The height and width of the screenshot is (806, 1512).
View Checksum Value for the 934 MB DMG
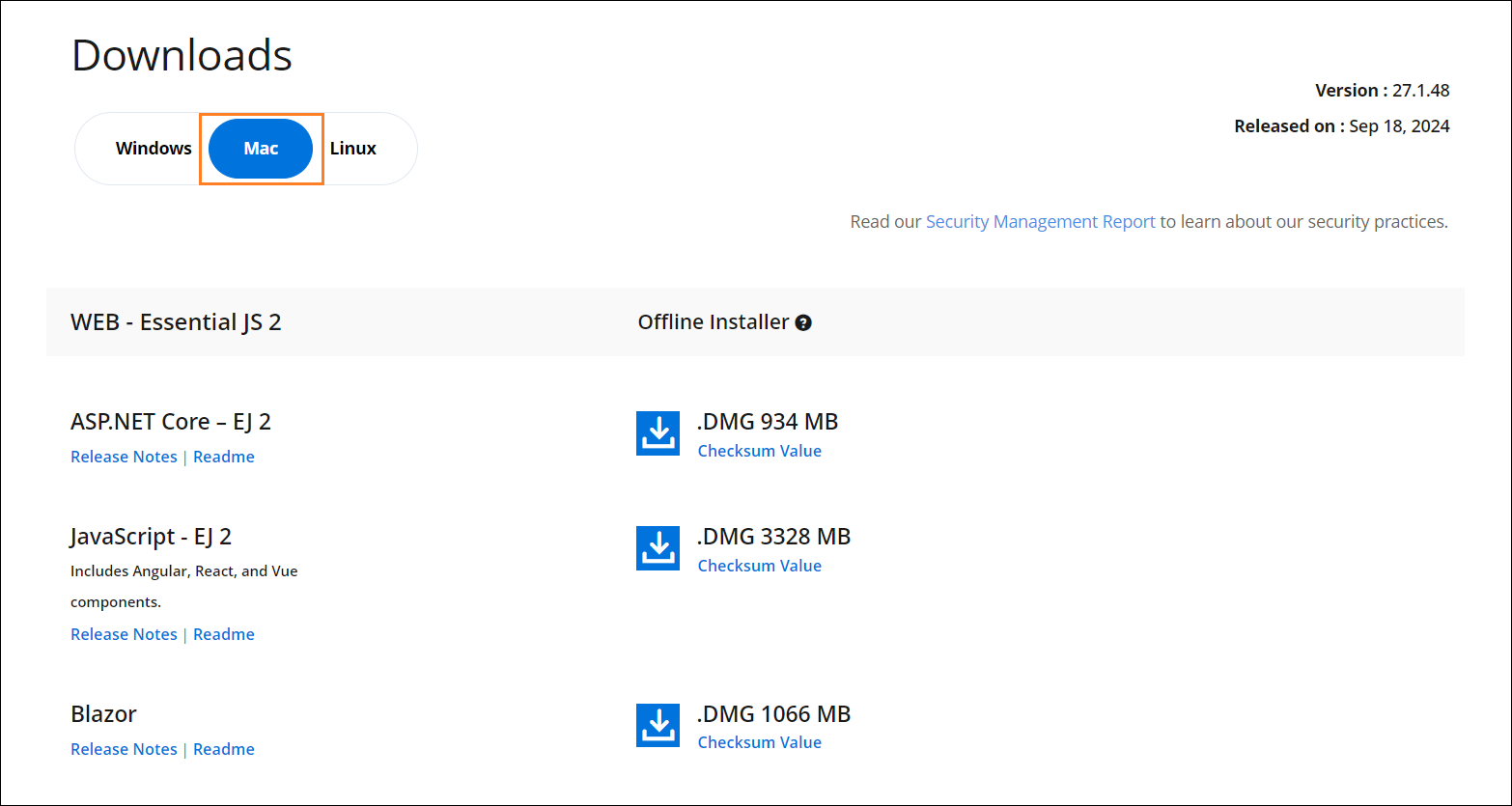point(760,451)
